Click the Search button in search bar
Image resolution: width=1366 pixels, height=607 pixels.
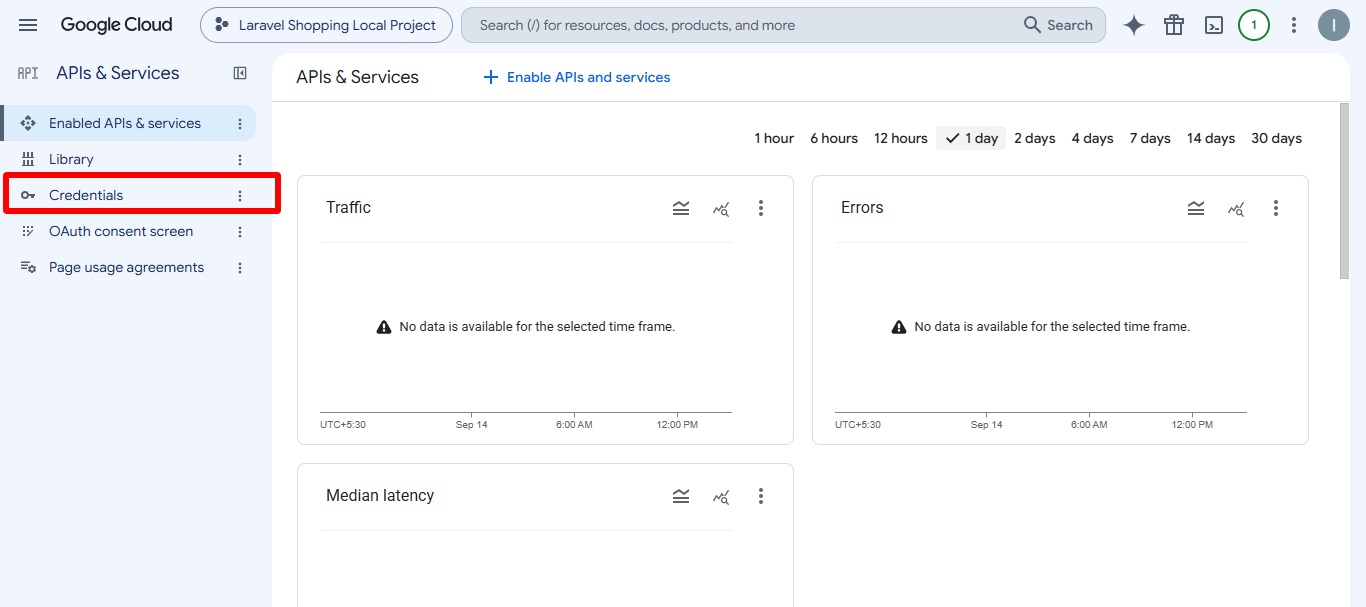point(1059,25)
